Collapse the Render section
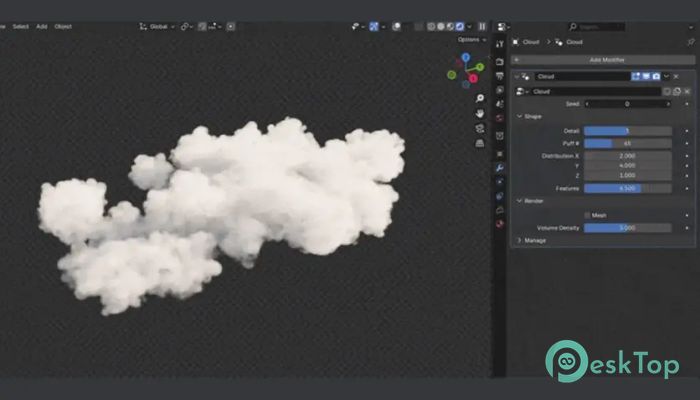This screenshot has height=400, width=700. pos(519,201)
